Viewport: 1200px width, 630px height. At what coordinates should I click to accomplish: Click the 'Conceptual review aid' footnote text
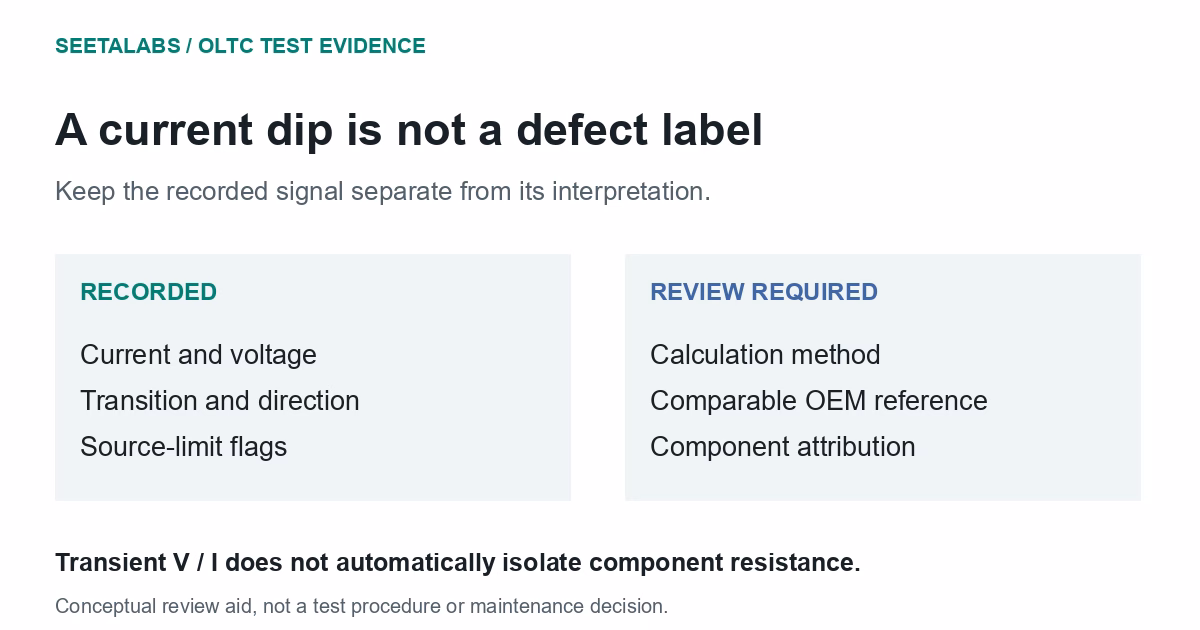click(x=361, y=606)
